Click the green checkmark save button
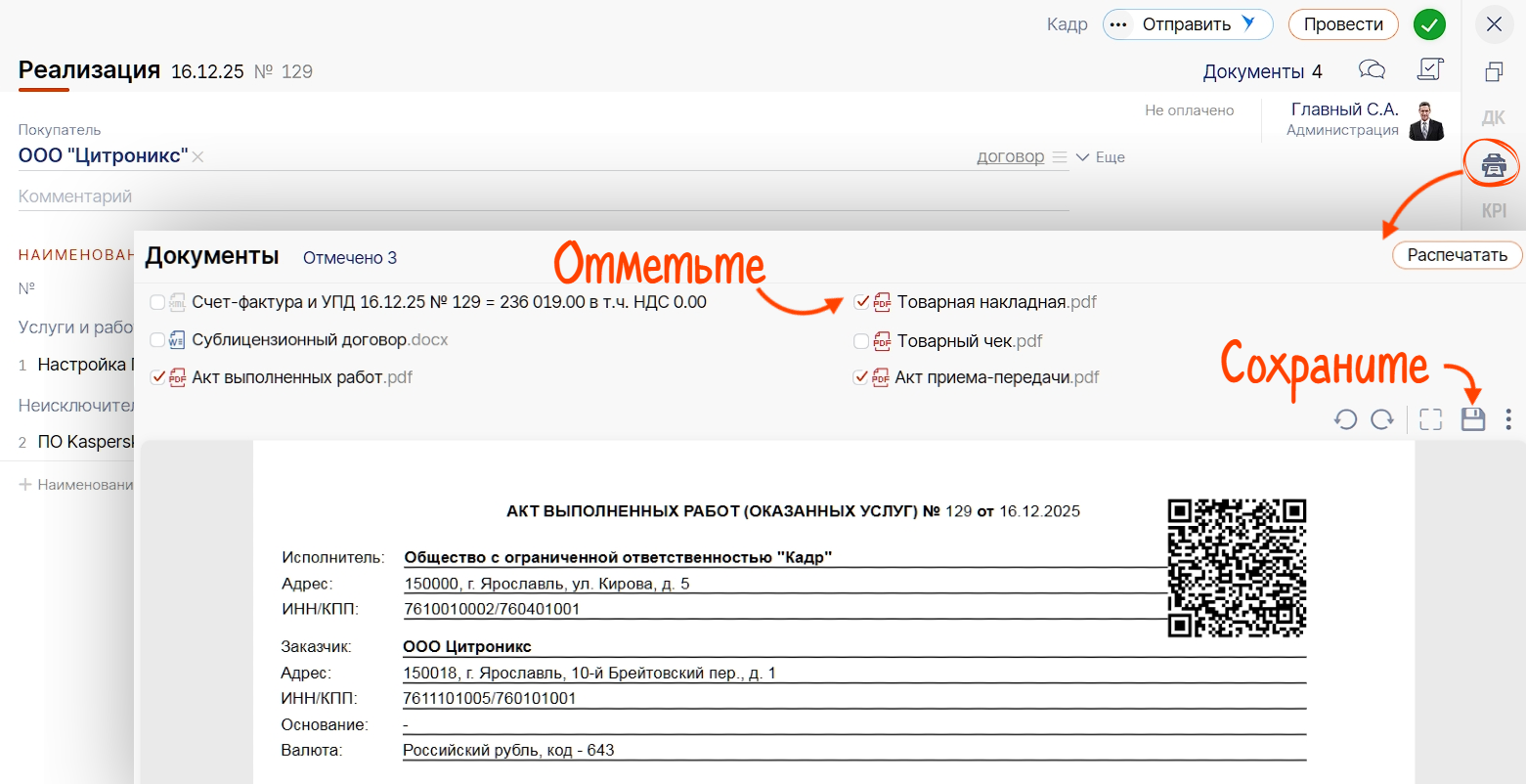1526x784 pixels. [x=1429, y=24]
